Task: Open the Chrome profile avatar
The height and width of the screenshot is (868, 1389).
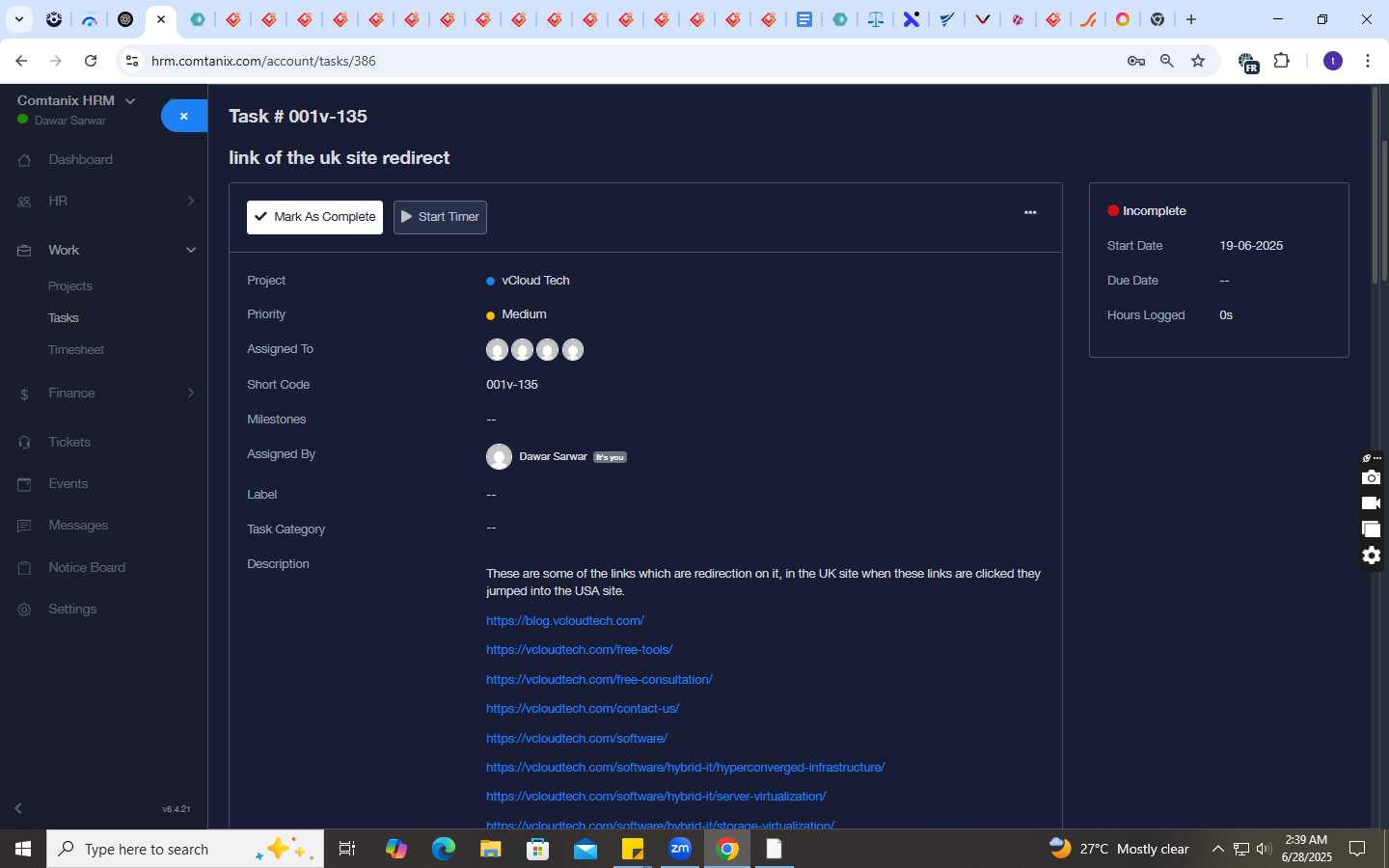Action: point(1333,61)
